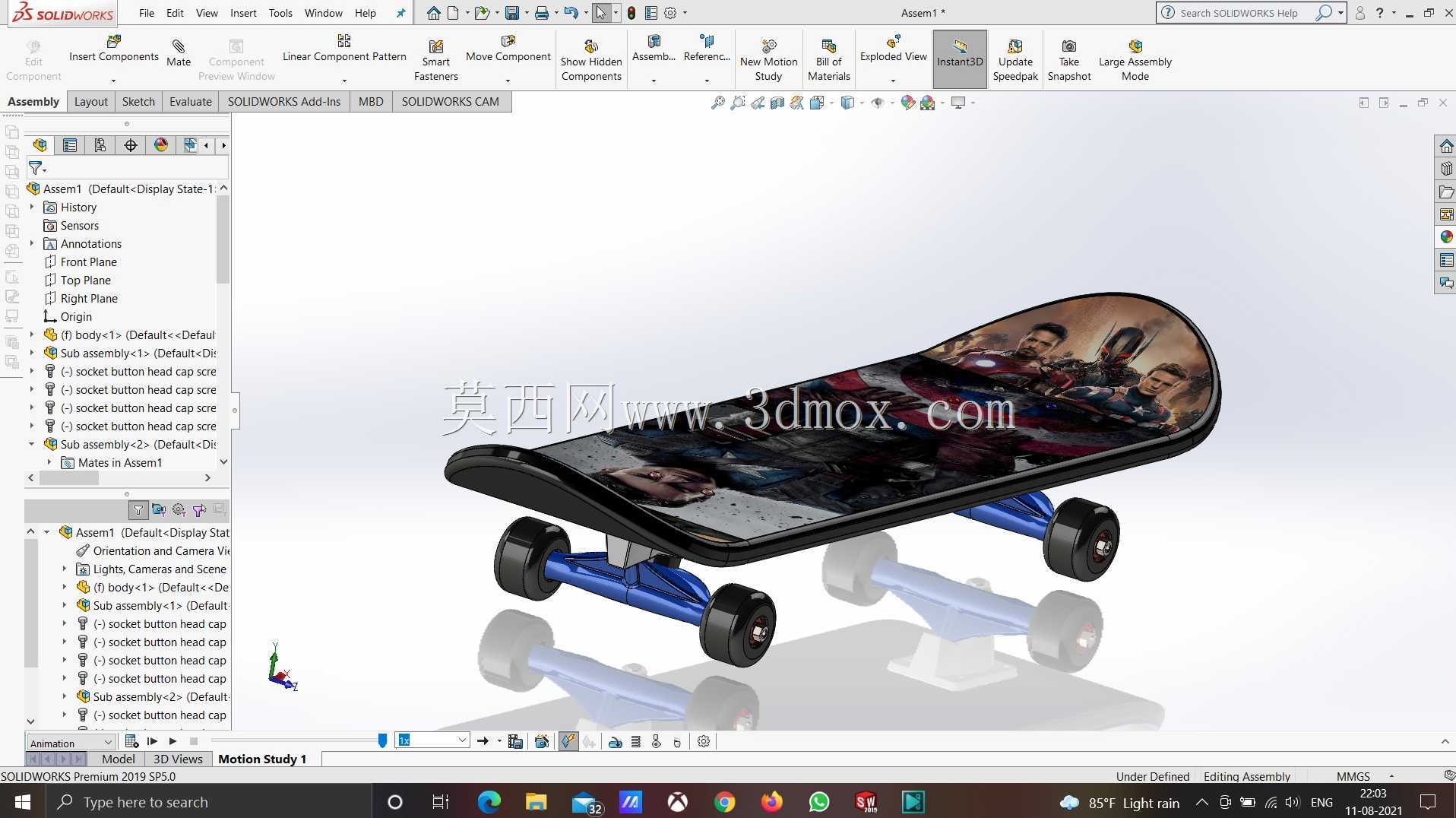Open the Options gear in top toolbar

click(670, 13)
